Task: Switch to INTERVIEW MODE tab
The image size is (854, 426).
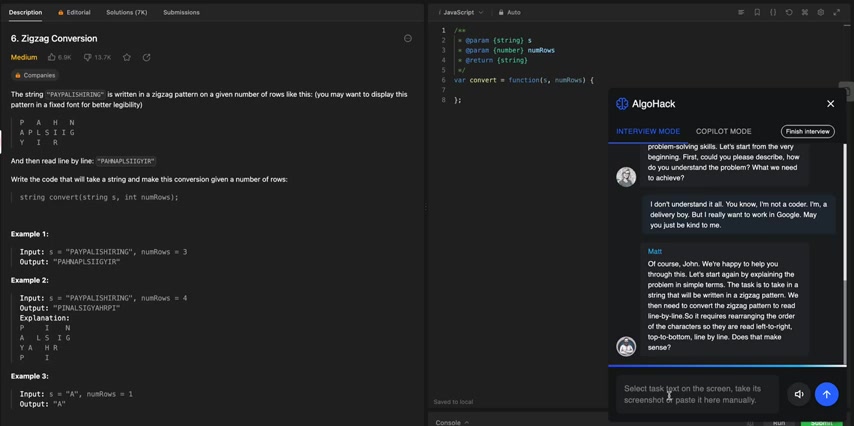Action: (x=648, y=131)
